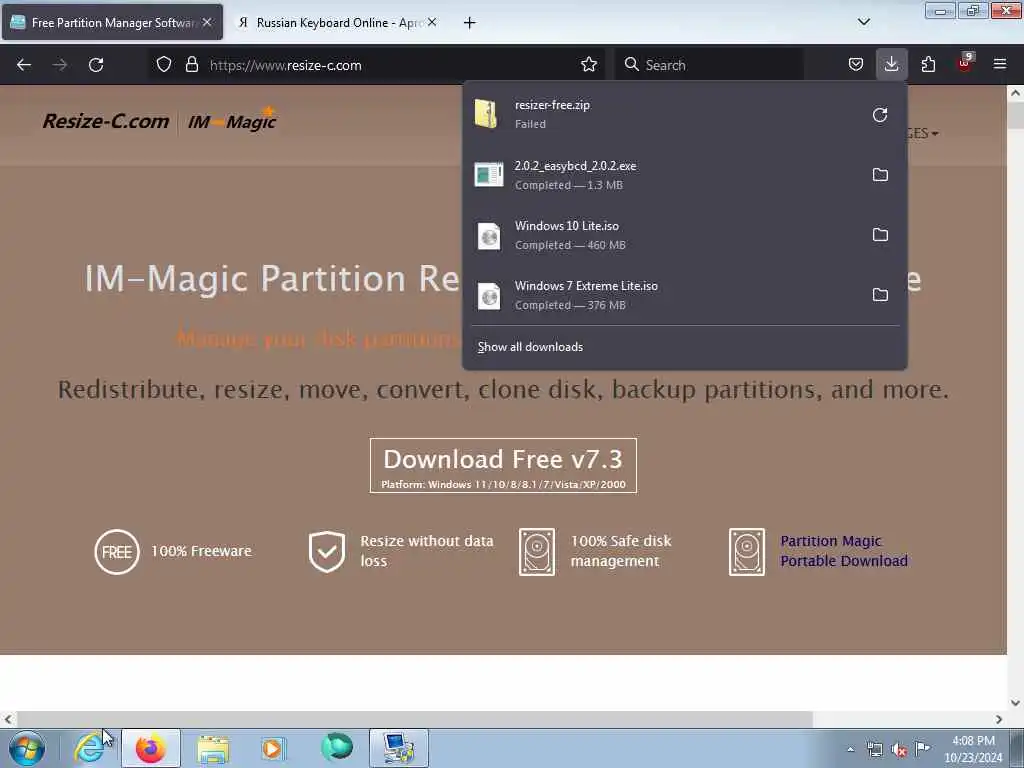This screenshot has width=1024, height=768.
Task: Click the site padlock icon
Action: [x=191, y=65]
